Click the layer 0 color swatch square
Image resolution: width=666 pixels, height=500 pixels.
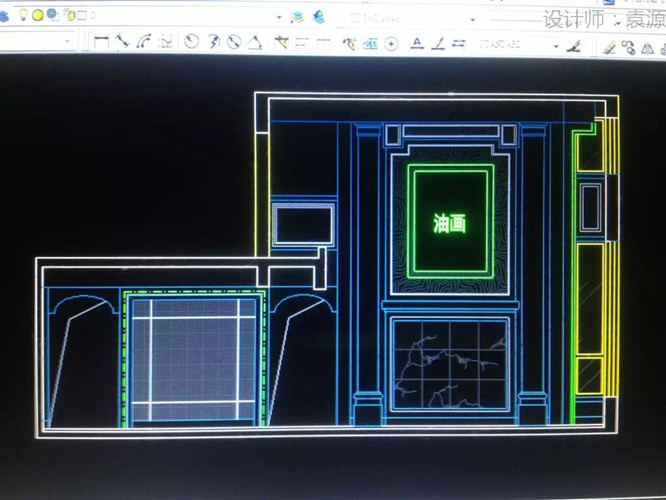pos(82,15)
